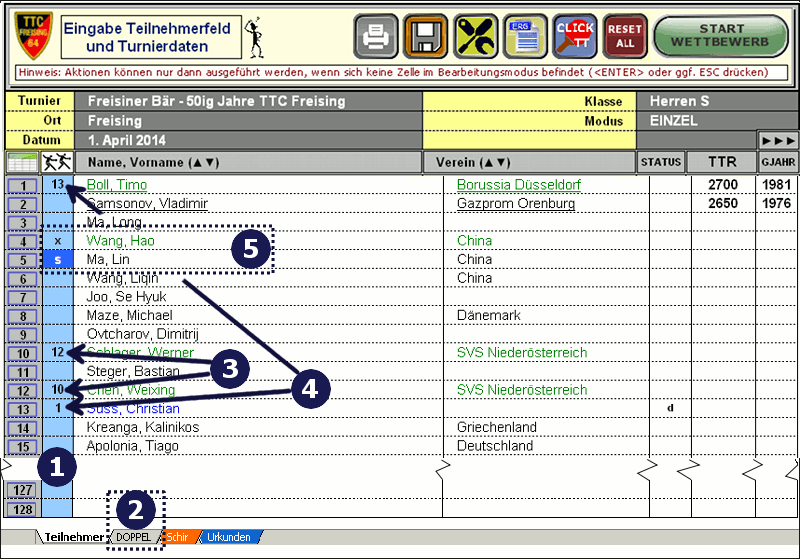Screen dimensions: 800x559
Task: Click the floppy disk save icon
Action: pos(425,38)
